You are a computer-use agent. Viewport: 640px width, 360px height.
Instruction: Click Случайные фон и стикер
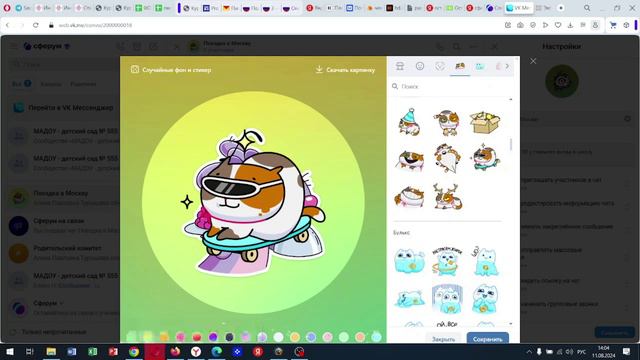point(176,70)
